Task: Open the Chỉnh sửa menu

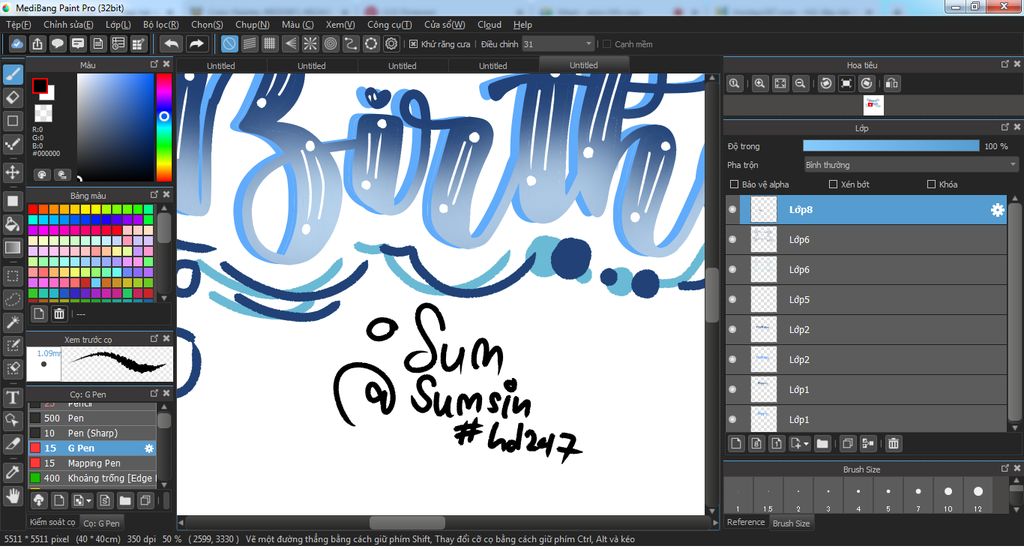Action: [x=69, y=25]
